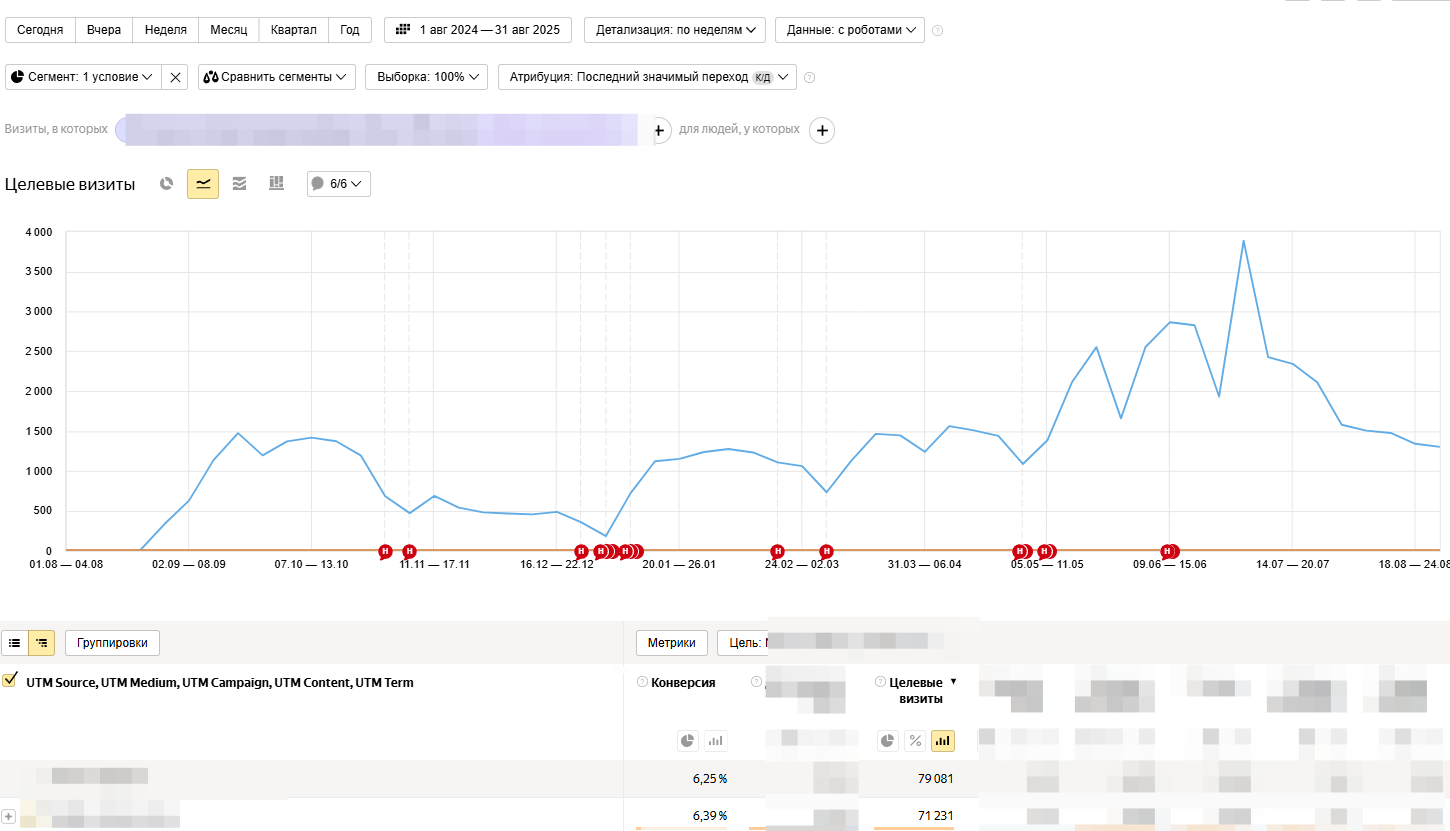Show pie chart icon under Конверсия column
The width and height of the screenshot is (1450, 831).
[687, 741]
